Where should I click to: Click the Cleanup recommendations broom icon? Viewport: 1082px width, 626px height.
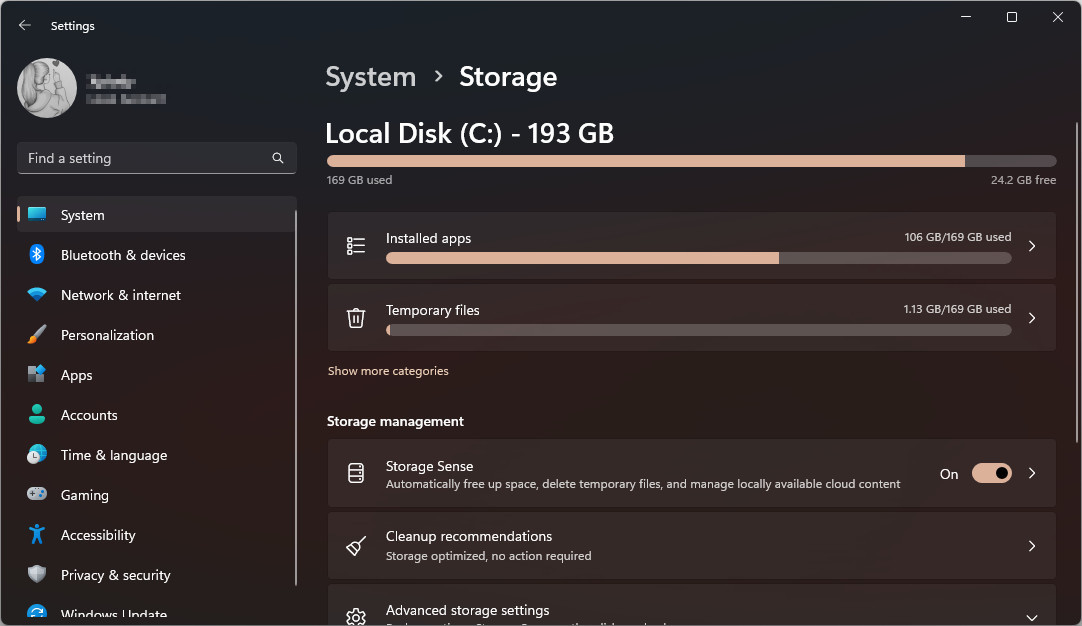pyautogui.click(x=356, y=546)
